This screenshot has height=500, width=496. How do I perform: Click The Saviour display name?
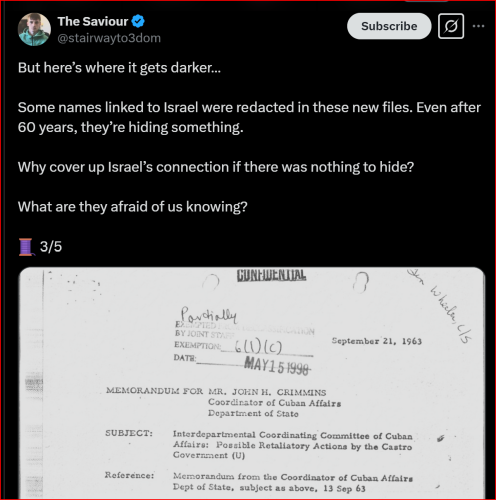coord(93,21)
